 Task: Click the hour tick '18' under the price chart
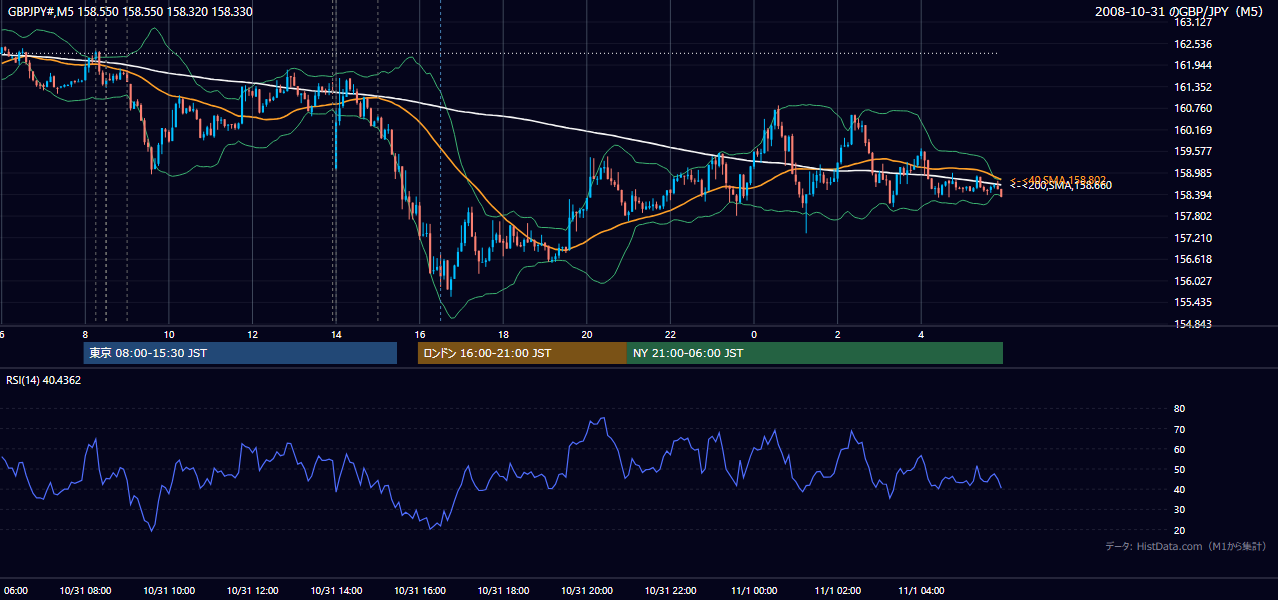point(503,335)
